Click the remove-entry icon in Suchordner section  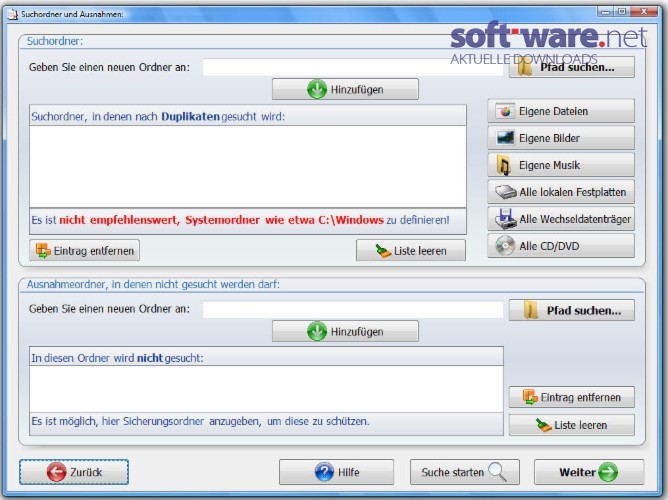coord(43,250)
